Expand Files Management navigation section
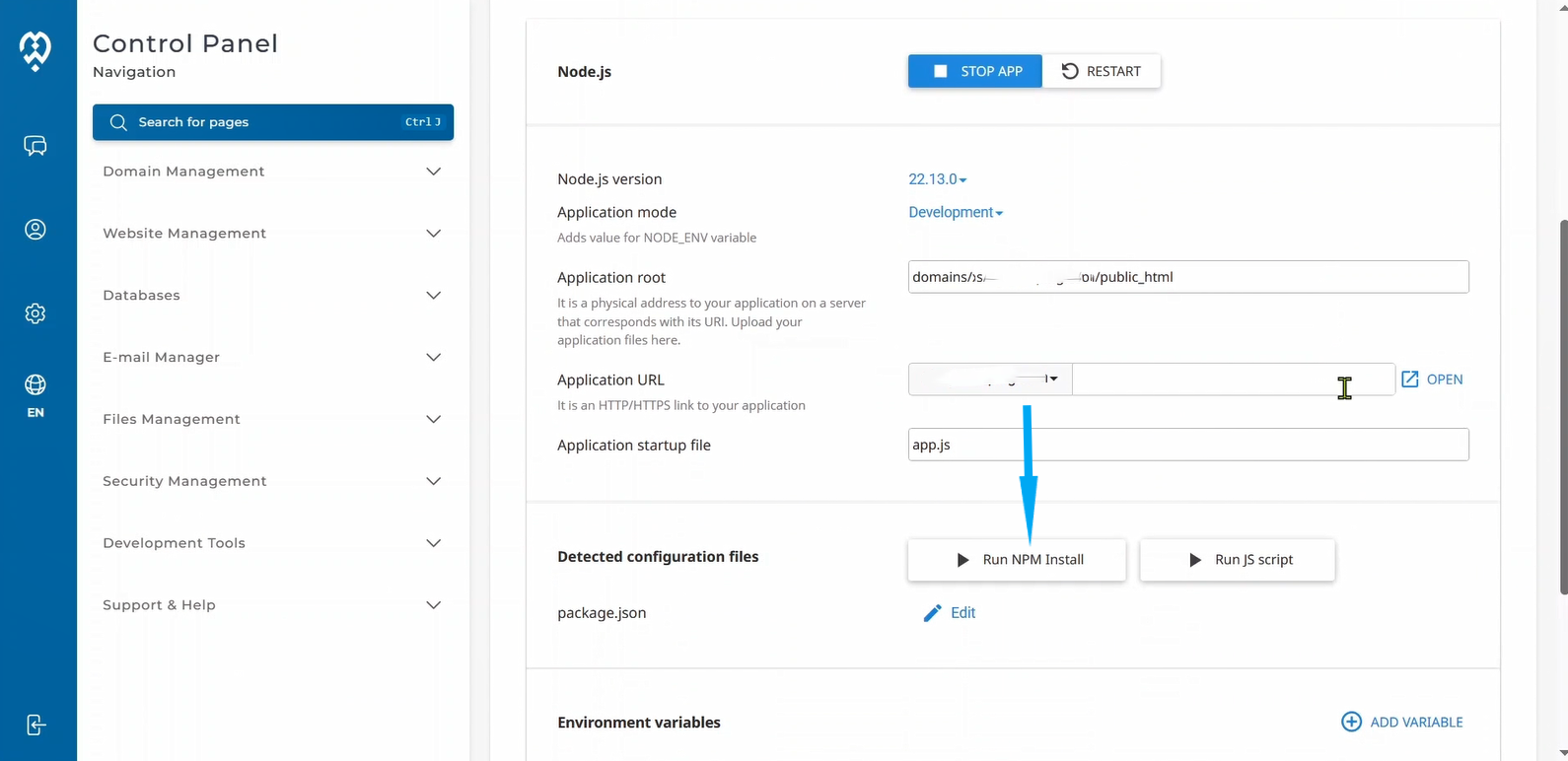Screen dimensions: 1568x761 [271, 419]
